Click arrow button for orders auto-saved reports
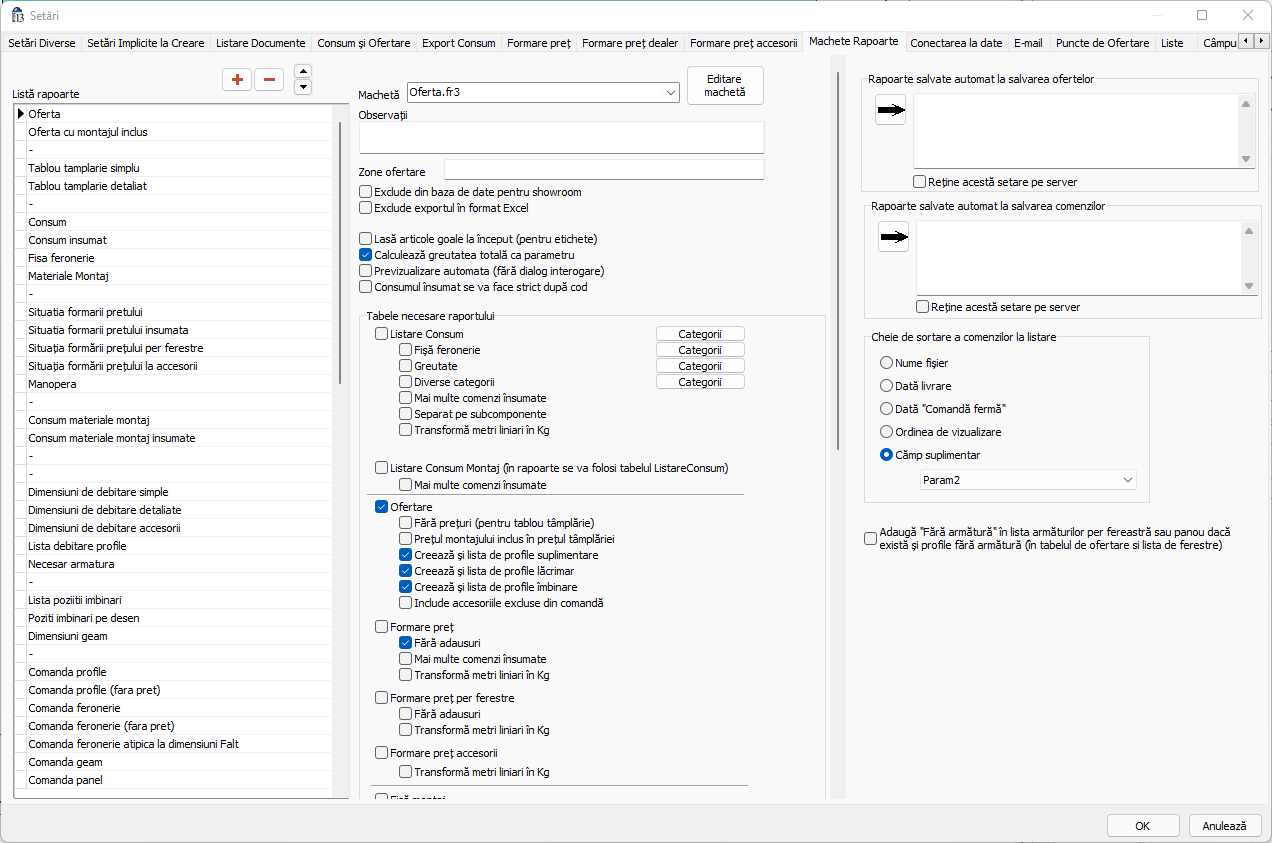This screenshot has height=843, width=1272. coord(894,237)
